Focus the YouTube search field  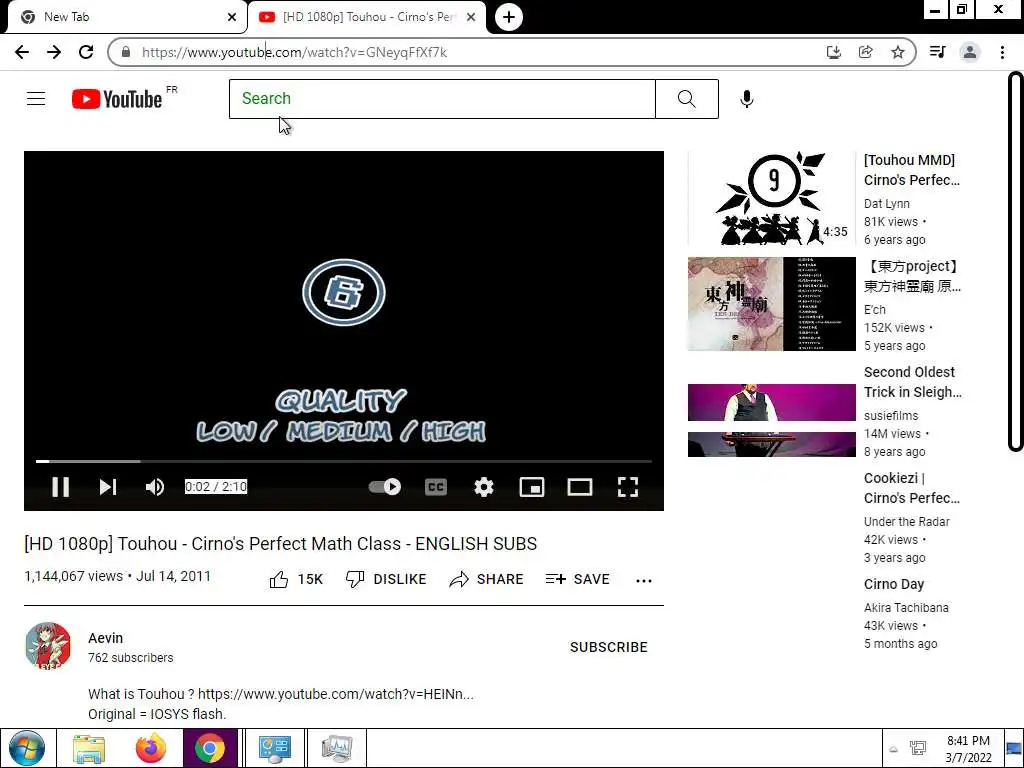(x=442, y=99)
